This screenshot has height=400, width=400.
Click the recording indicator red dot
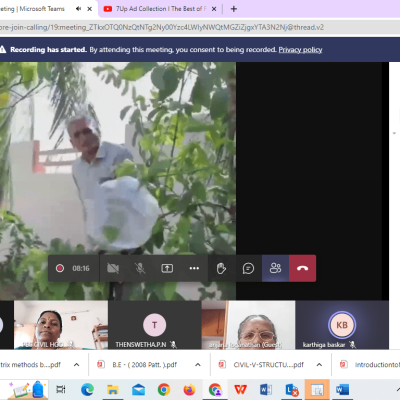pos(60,268)
